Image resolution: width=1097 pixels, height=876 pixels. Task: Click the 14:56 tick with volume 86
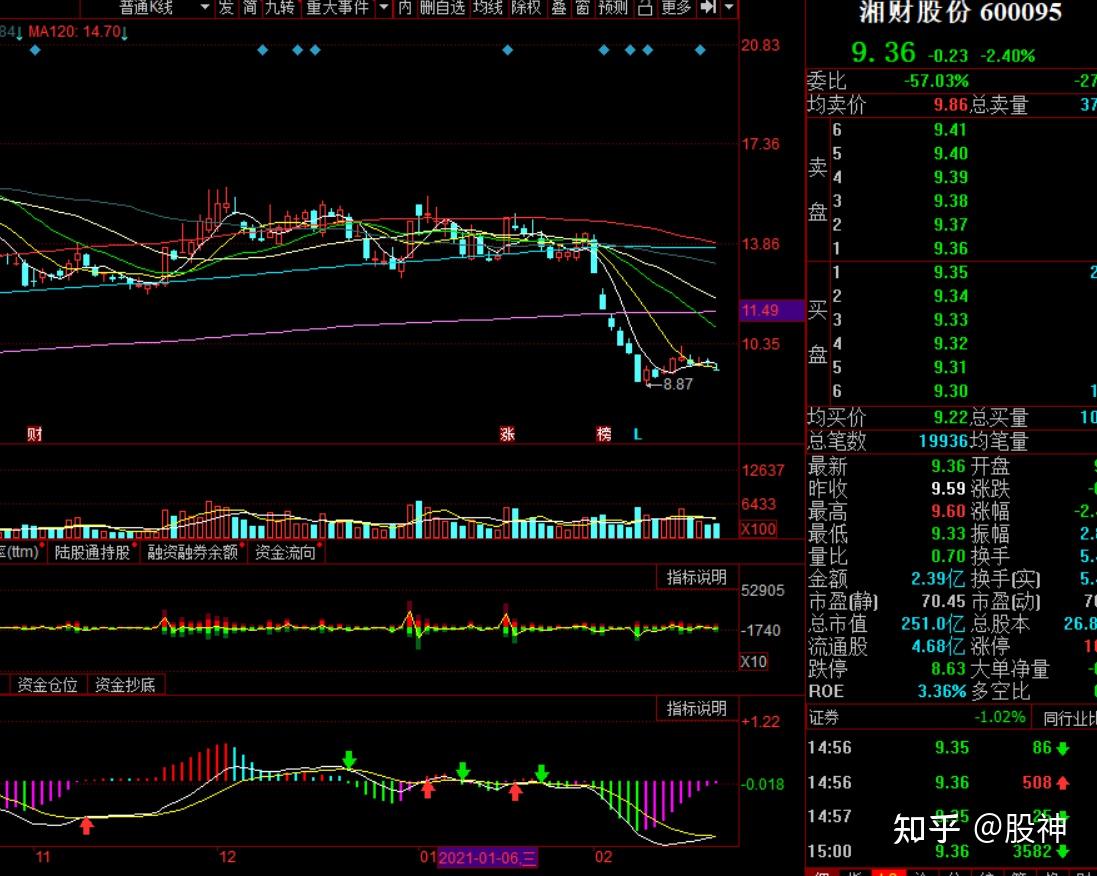point(938,748)
